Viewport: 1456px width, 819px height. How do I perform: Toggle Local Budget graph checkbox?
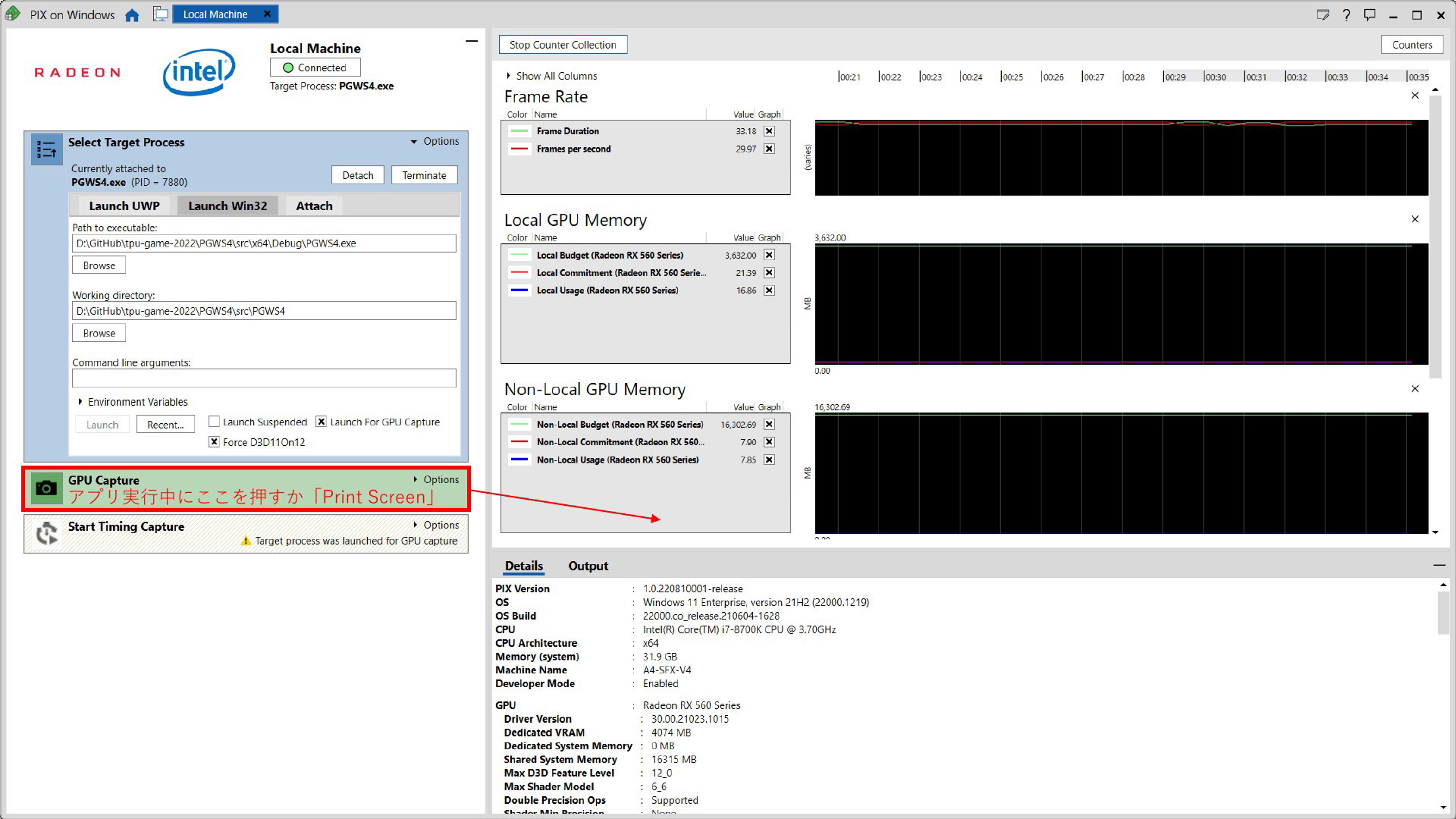[769, 255]
